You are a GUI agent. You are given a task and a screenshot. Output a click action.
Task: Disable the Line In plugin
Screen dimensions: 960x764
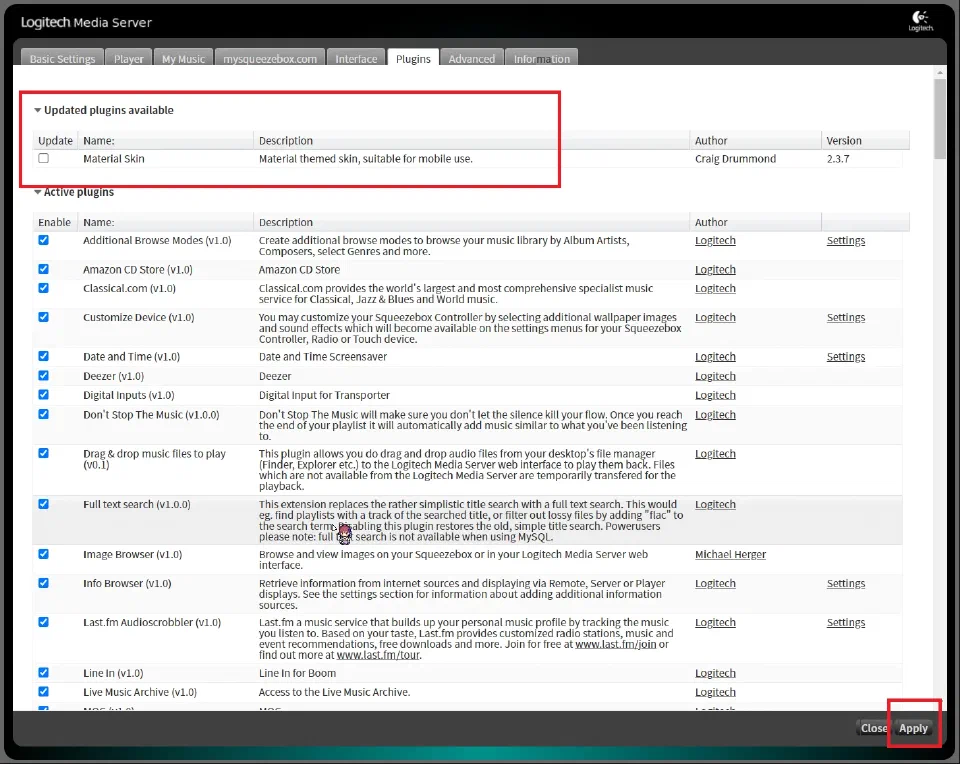[x=43, y=672]
